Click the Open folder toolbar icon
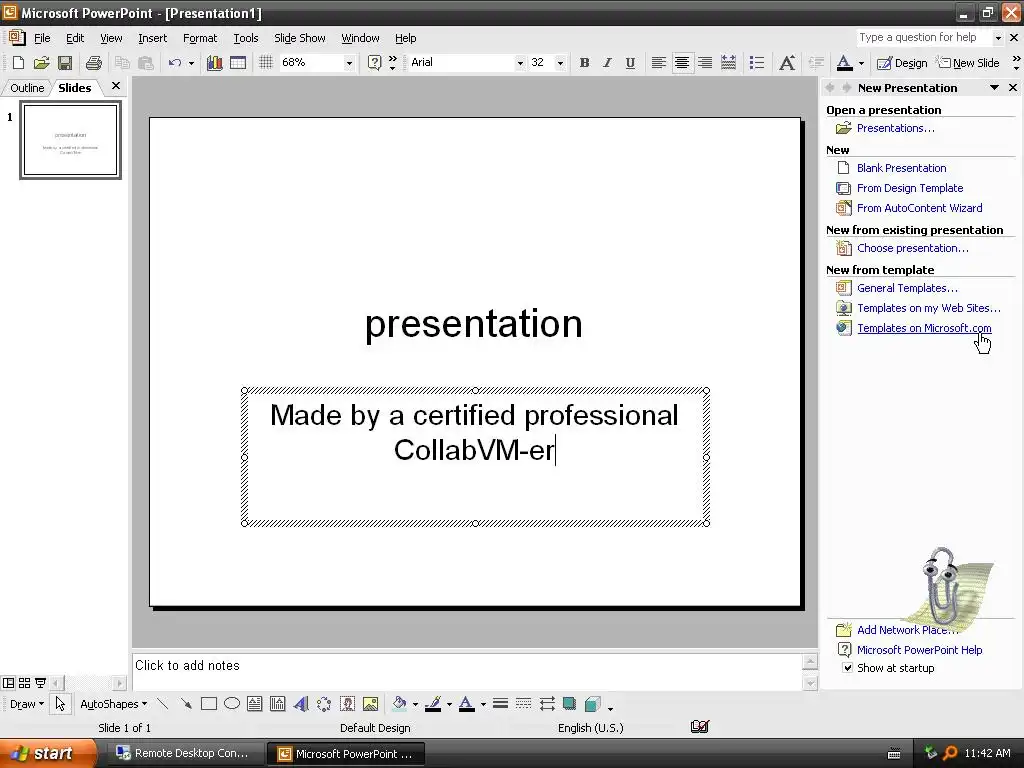This screenshot has height=768, width=1024. (x=41, y=63)
